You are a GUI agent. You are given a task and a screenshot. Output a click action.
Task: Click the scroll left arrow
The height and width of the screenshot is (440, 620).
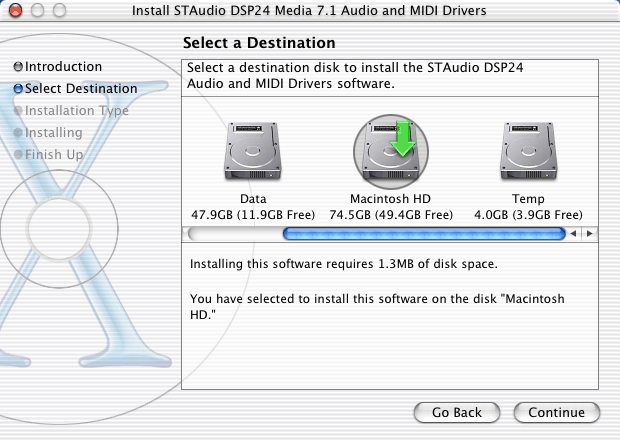(x=573, y=234)
